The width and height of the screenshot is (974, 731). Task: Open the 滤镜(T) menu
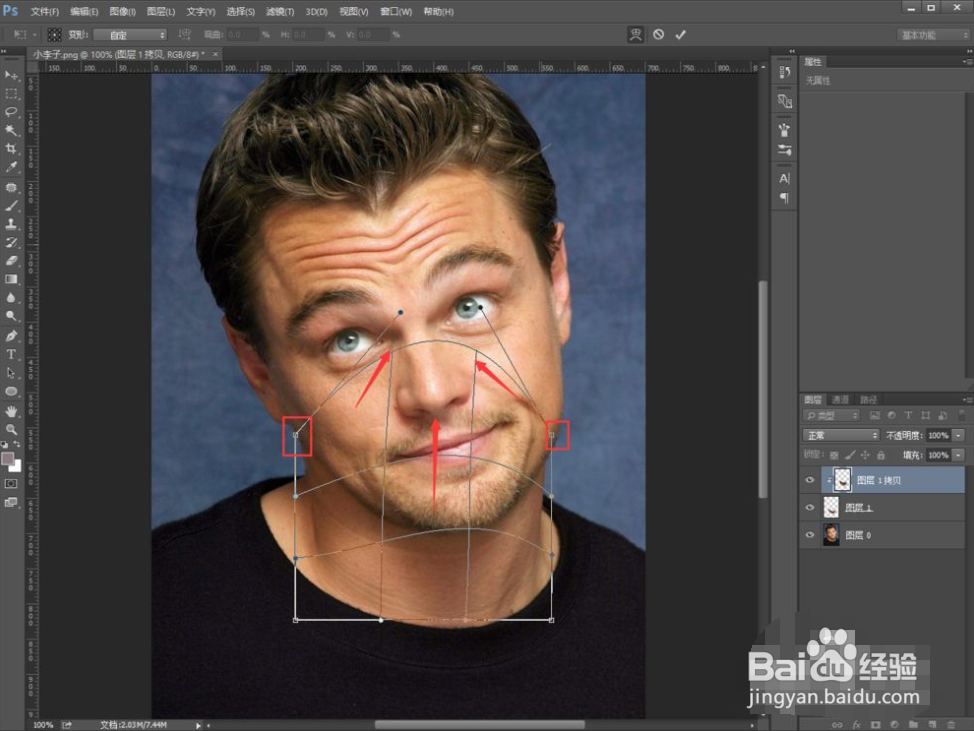pos(280,12)
